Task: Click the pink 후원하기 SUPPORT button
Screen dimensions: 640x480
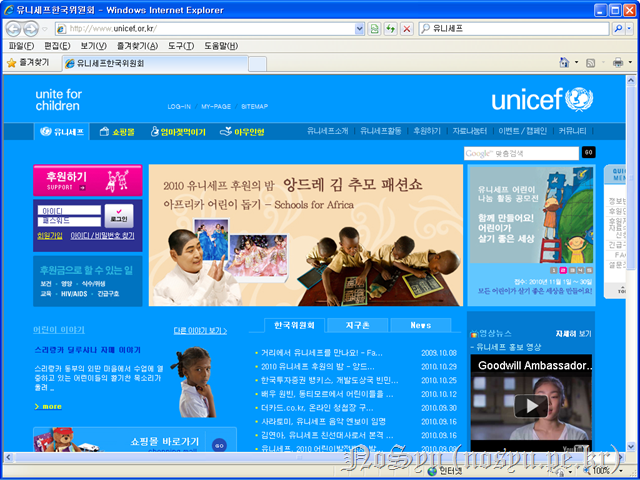Action: click(x=72, y=182)
